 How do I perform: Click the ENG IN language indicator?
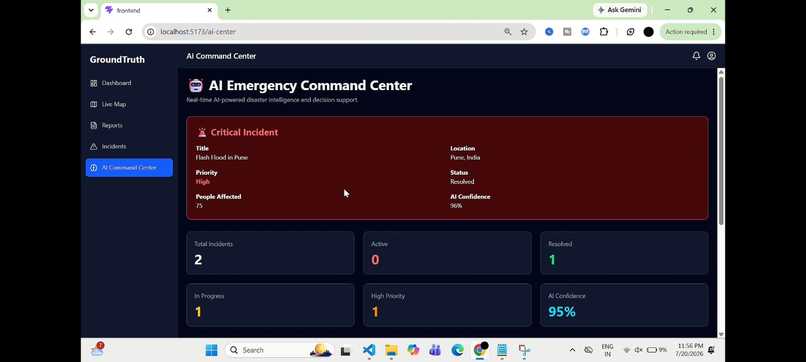click(607, 350)
